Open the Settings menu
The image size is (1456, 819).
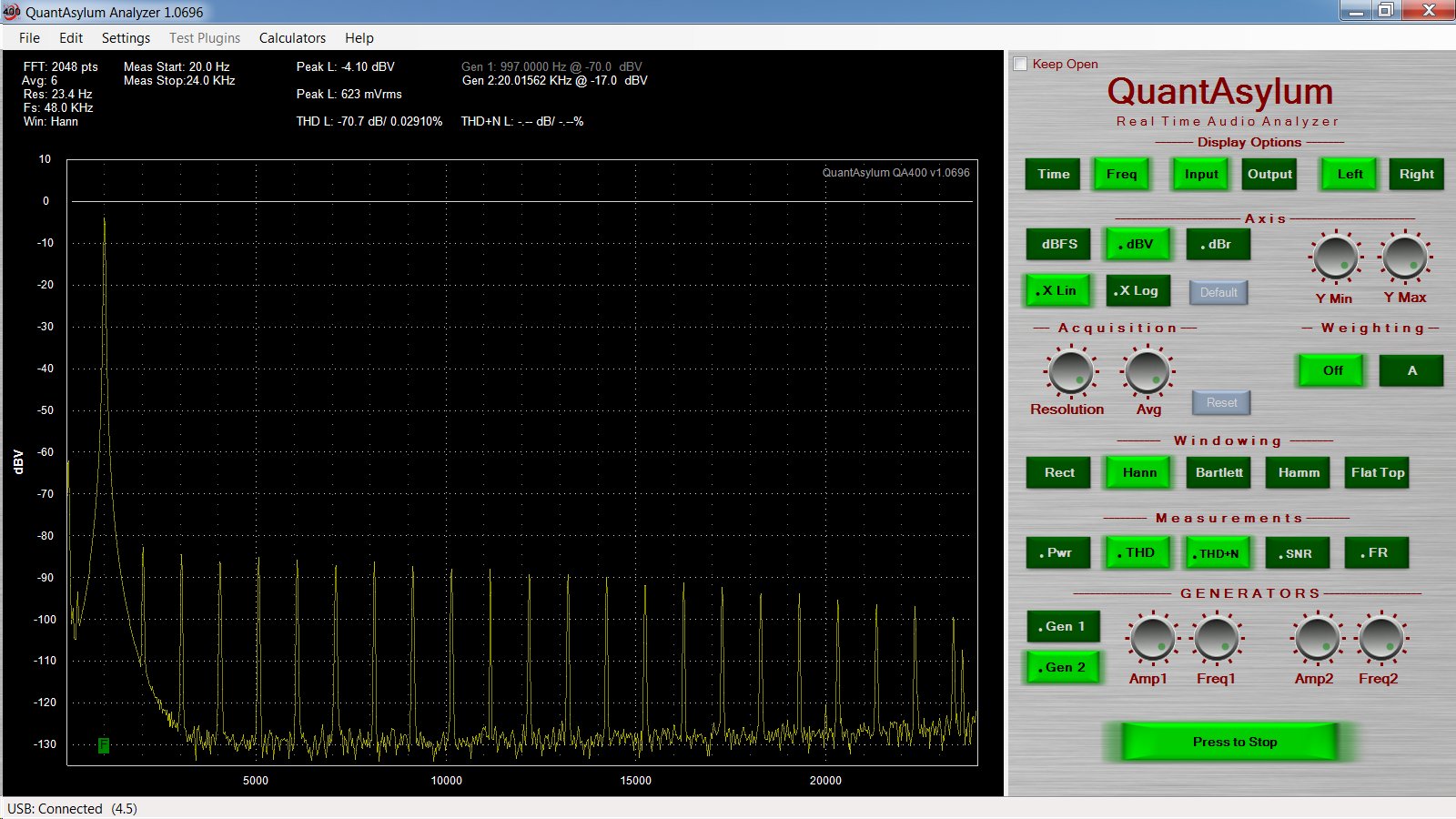click(126, 37)
